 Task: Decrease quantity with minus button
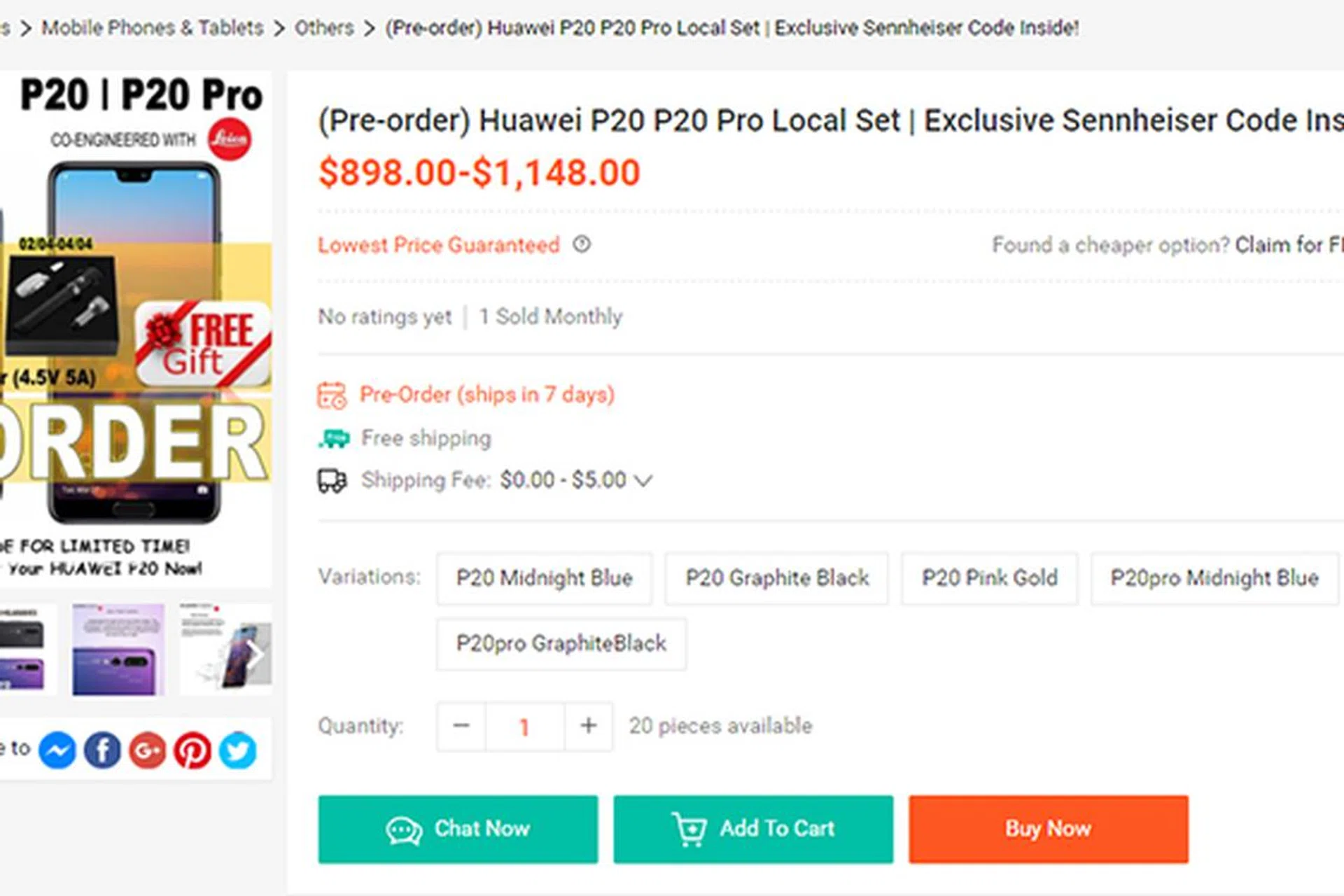[x=461, y=726]
